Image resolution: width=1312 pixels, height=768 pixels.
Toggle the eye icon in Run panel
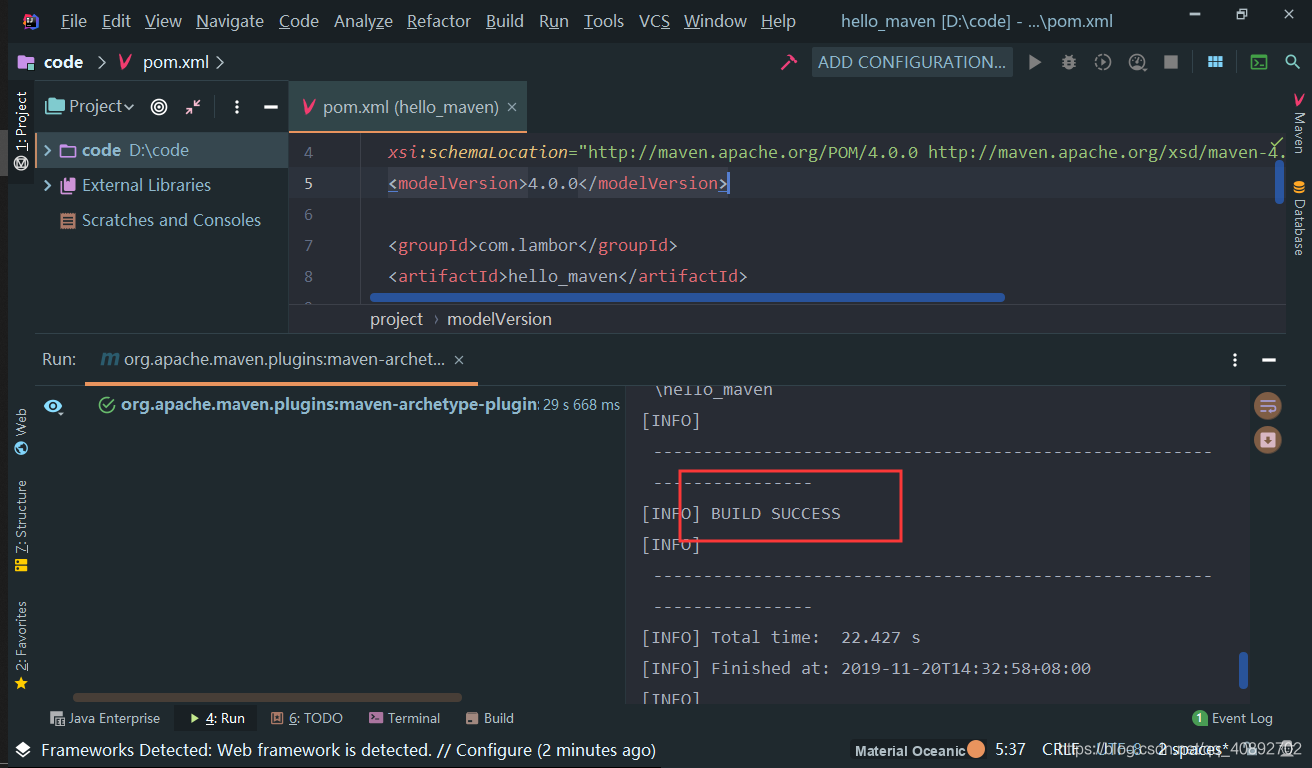(x=53, y=406)
